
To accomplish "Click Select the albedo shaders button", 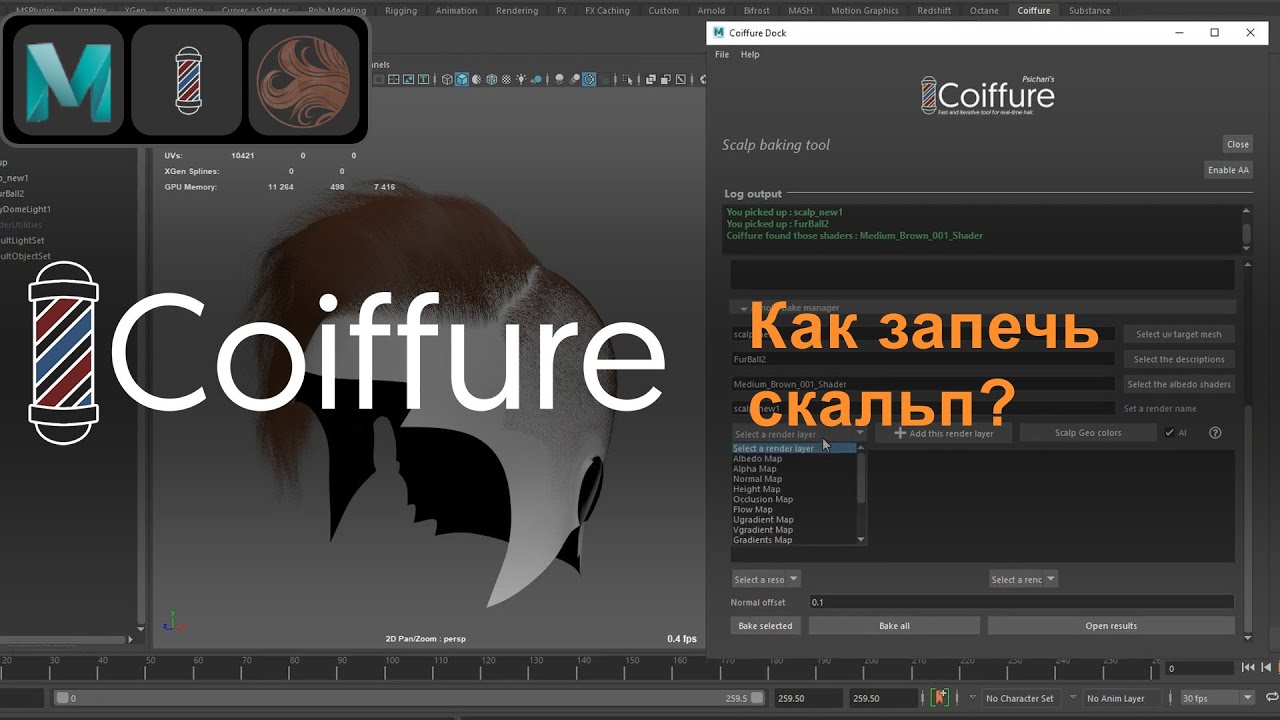I will [x=1179, y=384].
